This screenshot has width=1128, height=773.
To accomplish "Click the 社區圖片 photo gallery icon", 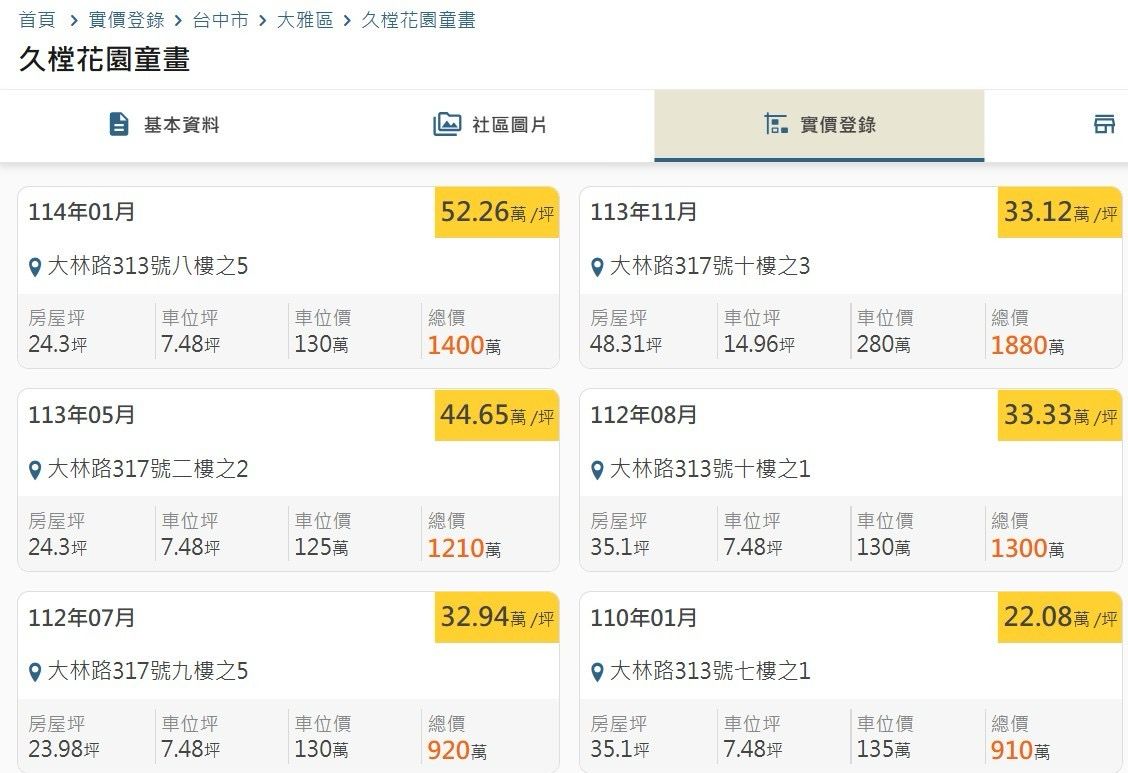I will (446, 124).
